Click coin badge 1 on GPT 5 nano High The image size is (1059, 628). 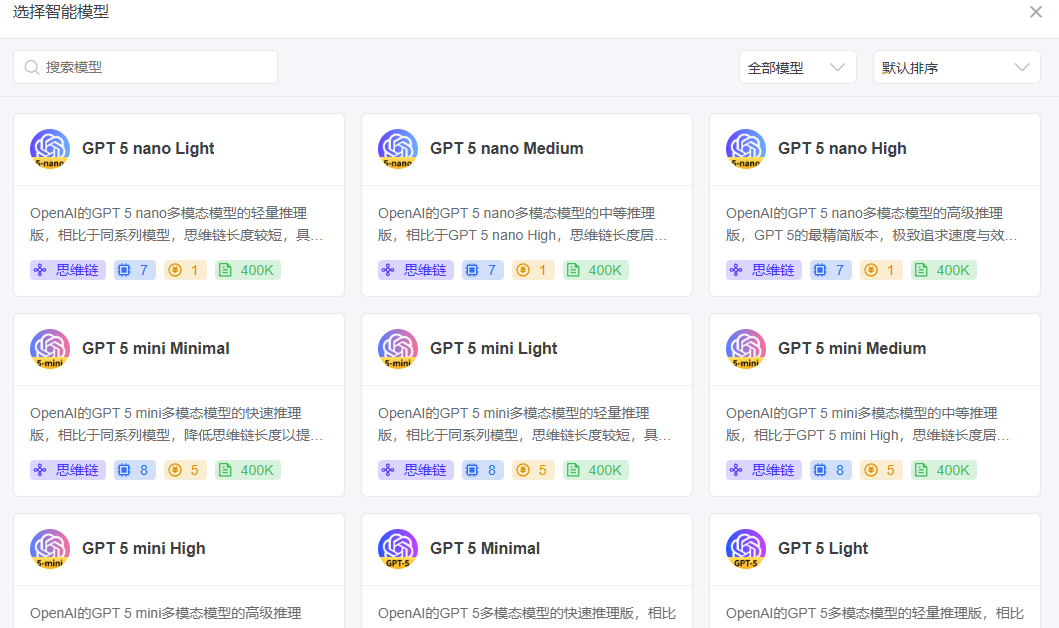[881, 270]
